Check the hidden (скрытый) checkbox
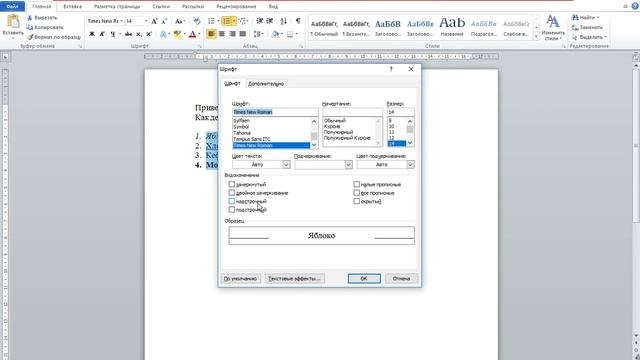This screenshot has width=640, height=360. point(356,201)
